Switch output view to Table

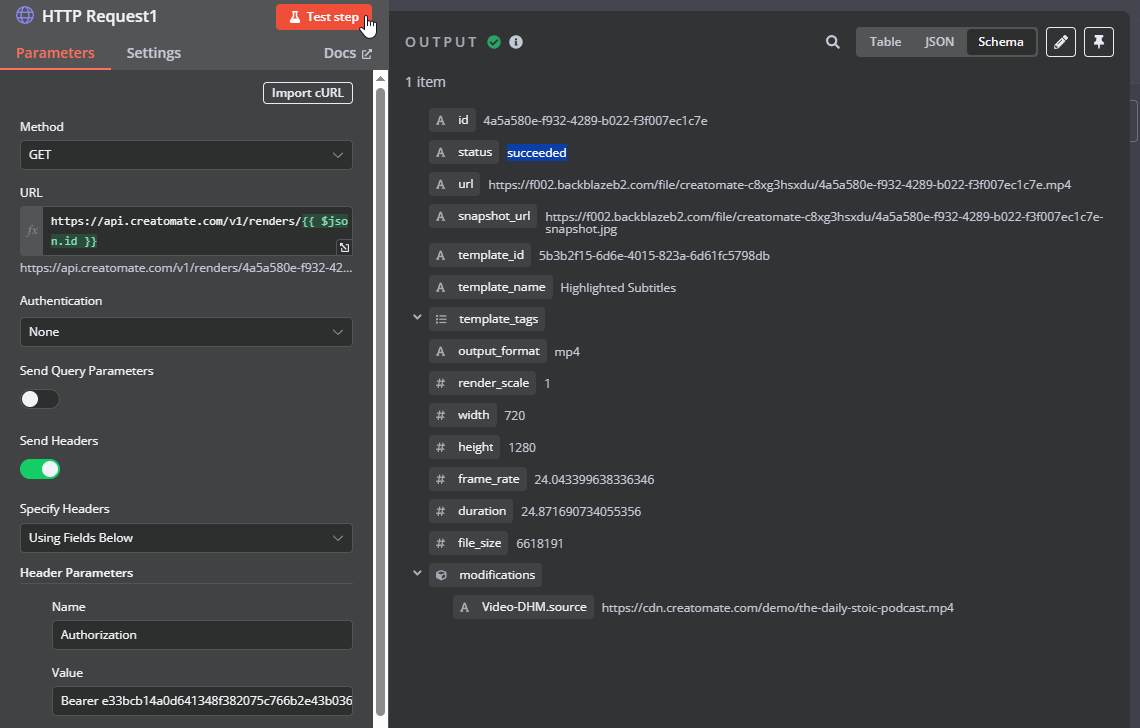point(885,41)
